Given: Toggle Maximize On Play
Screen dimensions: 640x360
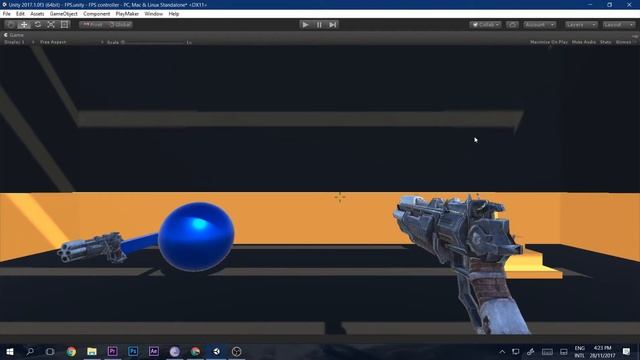Looking at the screenshot, I should tap(549, 42).
